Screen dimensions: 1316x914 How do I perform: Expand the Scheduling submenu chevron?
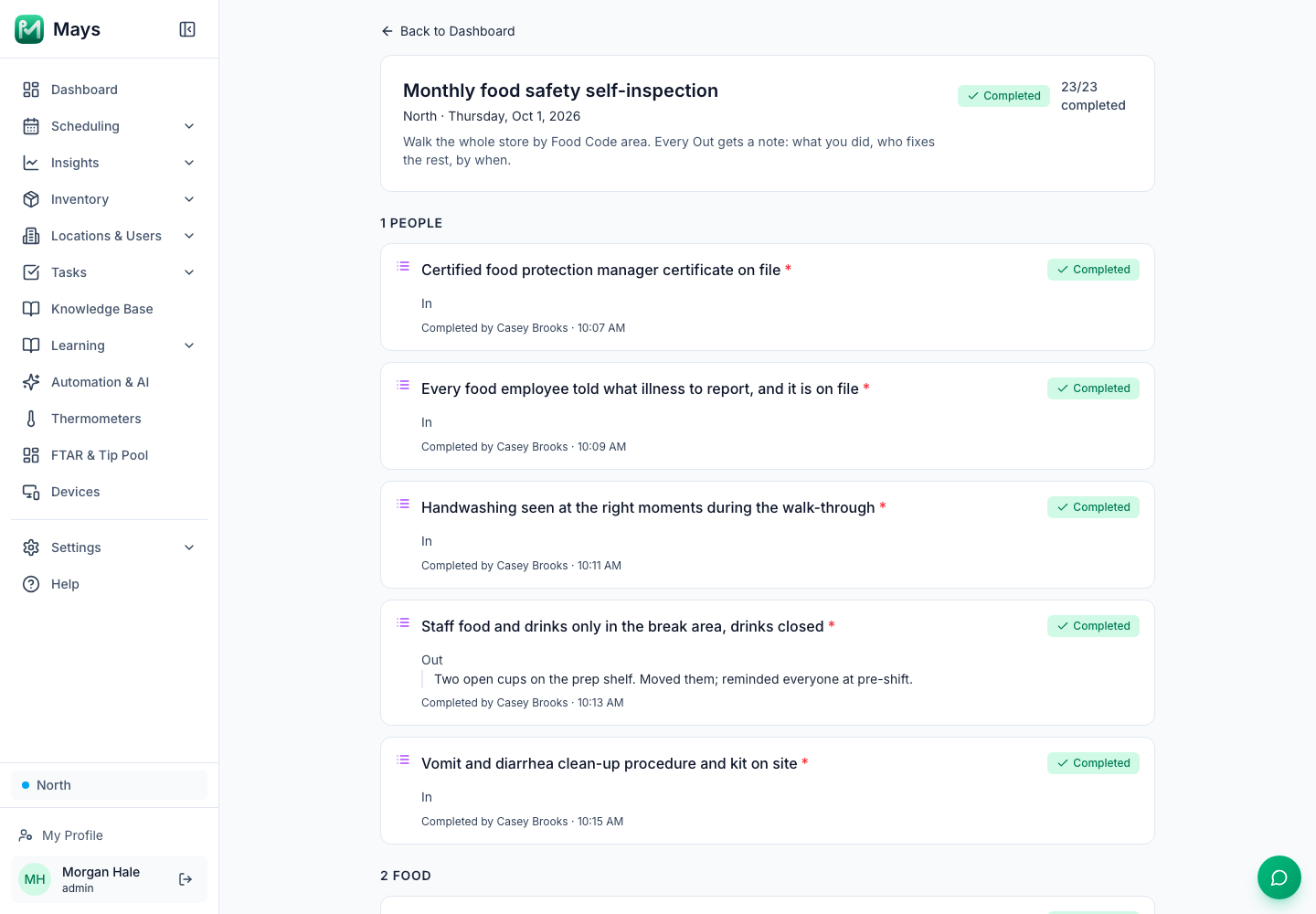(x=189, y=126)
